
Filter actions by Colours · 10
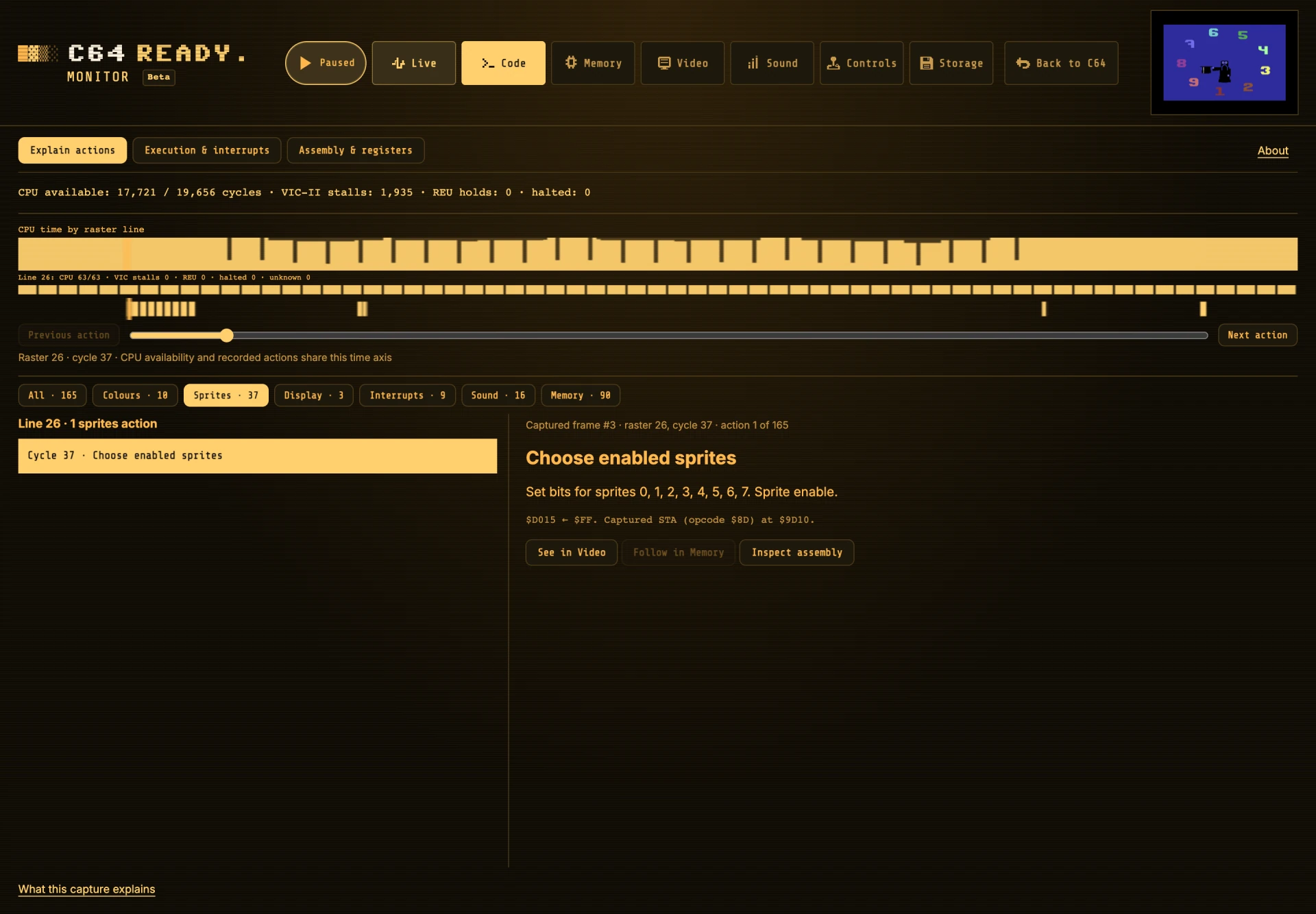tap(135, 395)
